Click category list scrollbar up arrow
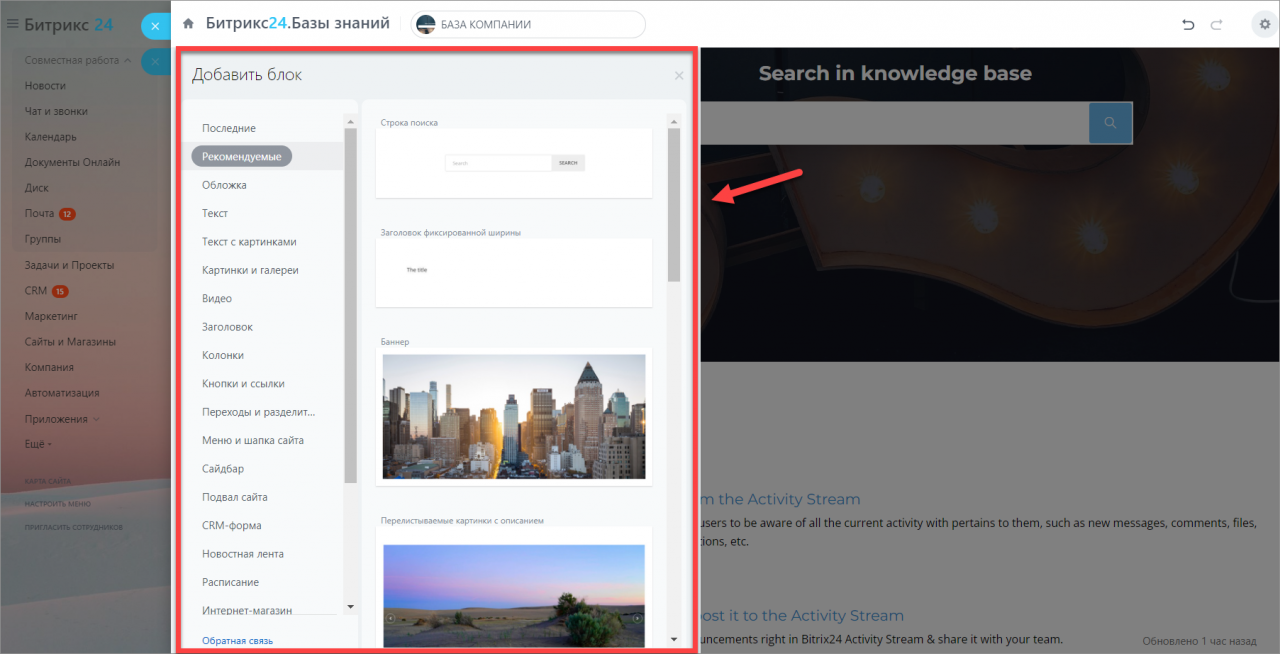The width and height of the screenshot is (1280, 654). point(350,122)
